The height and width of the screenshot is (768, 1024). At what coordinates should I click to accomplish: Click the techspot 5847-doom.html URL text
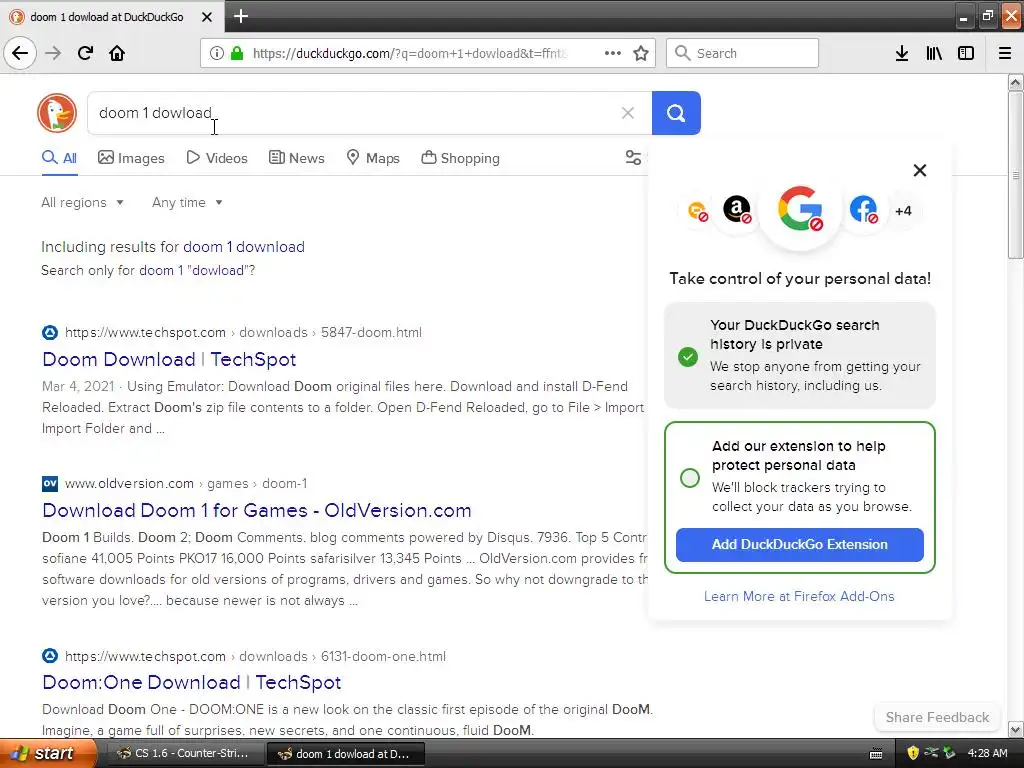(x=243, y=332)
